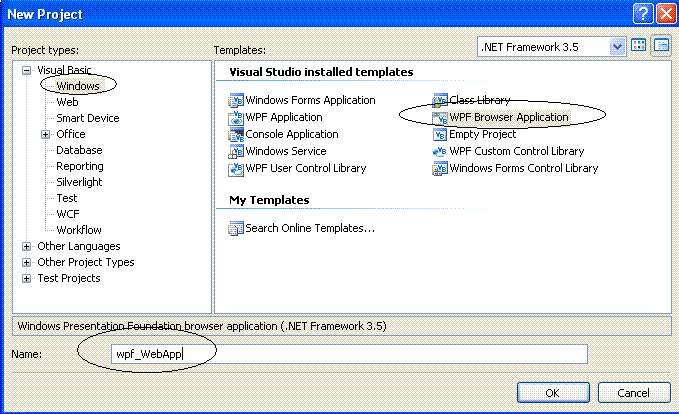Choose the 'WPF User Control Library' text
679x414 pixels.
pos(306,168)
